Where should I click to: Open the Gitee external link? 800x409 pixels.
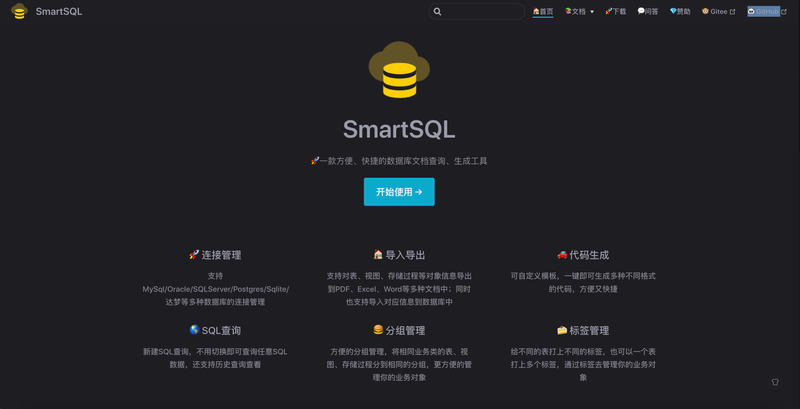pyautogui.click(x=718, y=11)
